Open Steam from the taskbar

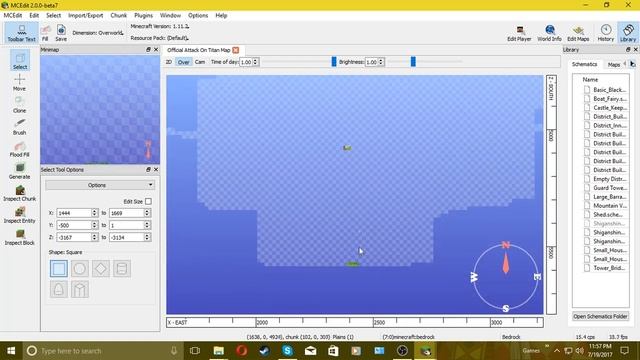click(x=264, y=351)
